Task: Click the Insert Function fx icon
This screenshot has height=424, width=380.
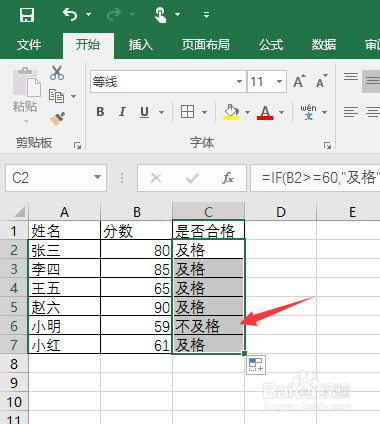Action: point(228,178)
